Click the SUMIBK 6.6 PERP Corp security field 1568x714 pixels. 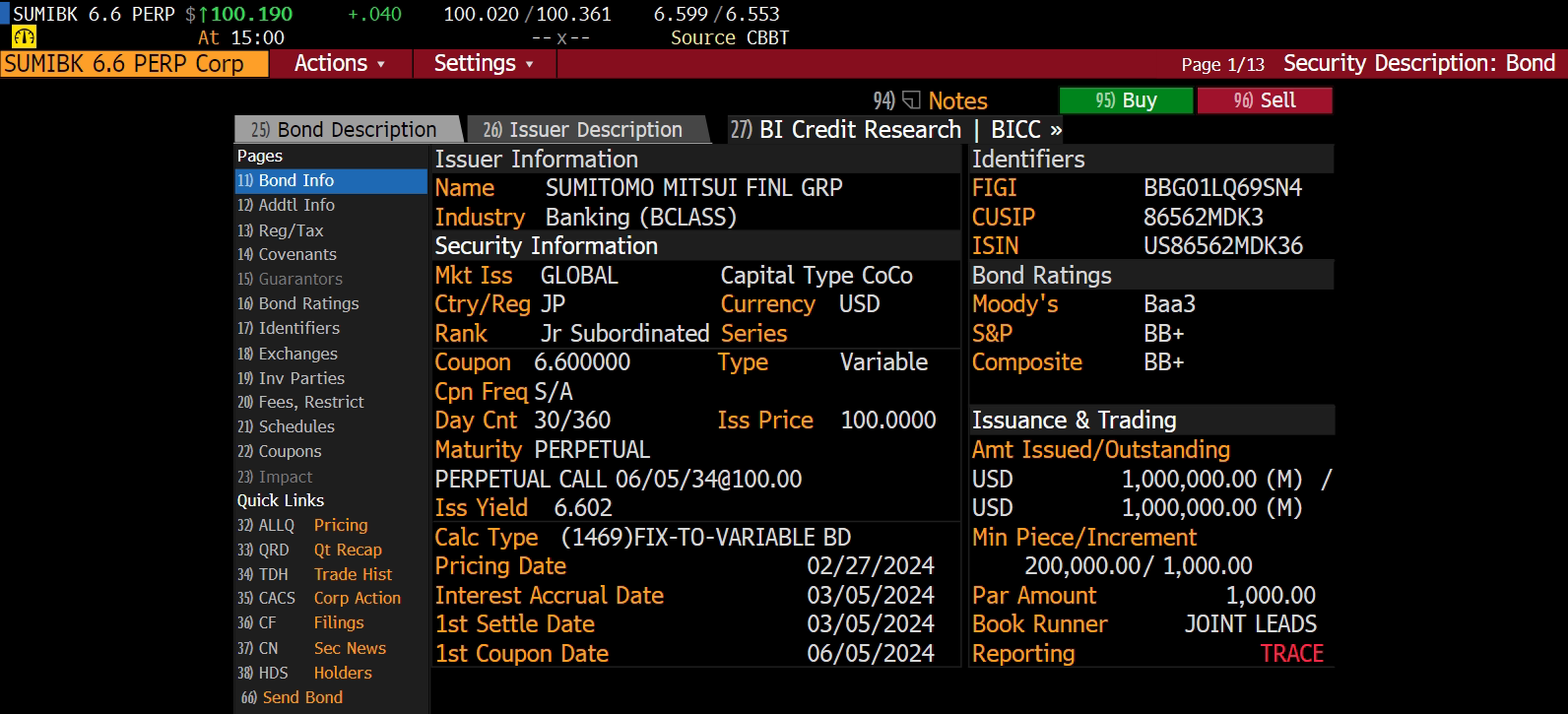[135, 64]
